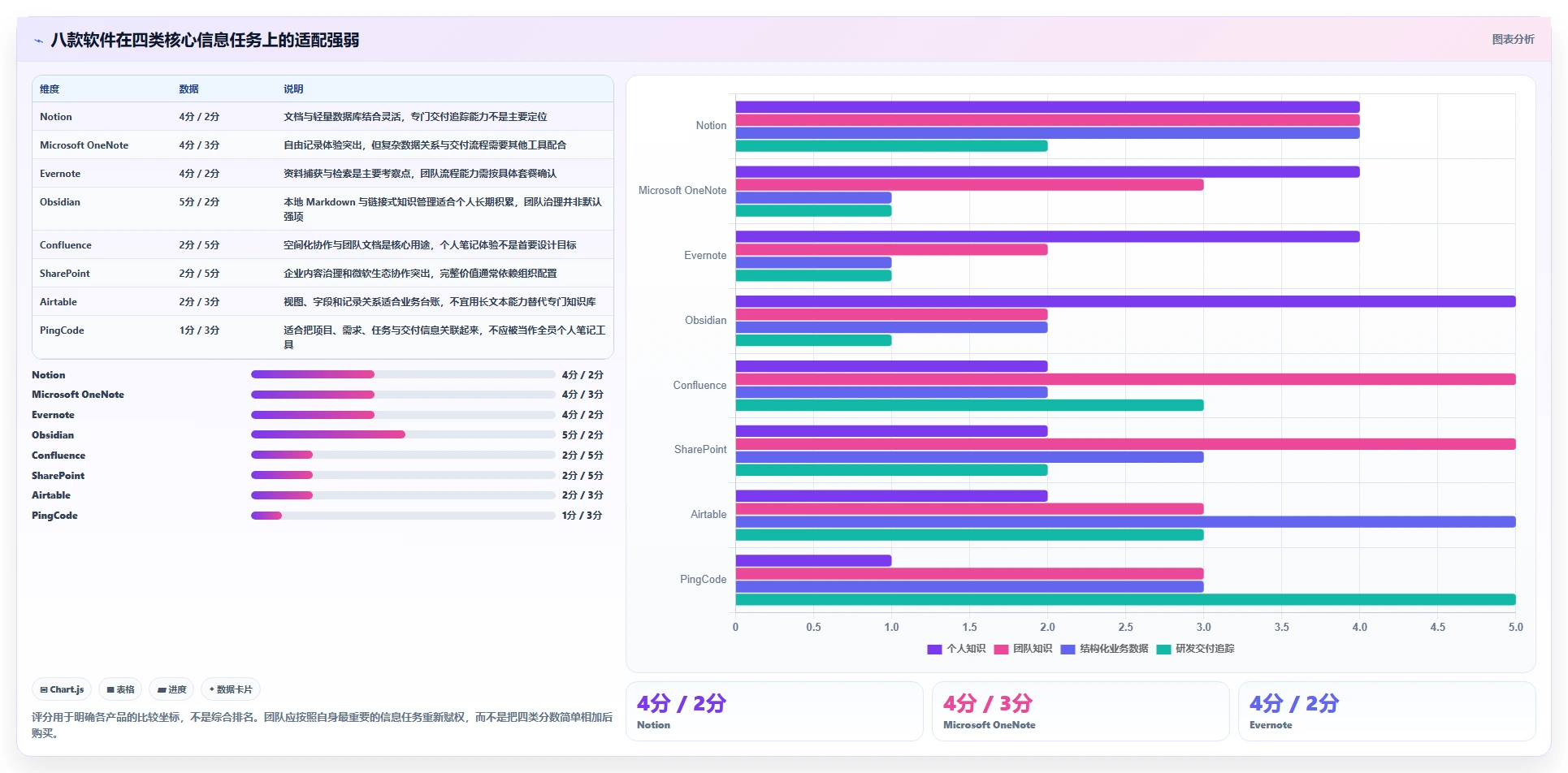This screenshot has height=773, width=1568.
Task: Click the 数据卡片 chip
Action: (231, 689)
